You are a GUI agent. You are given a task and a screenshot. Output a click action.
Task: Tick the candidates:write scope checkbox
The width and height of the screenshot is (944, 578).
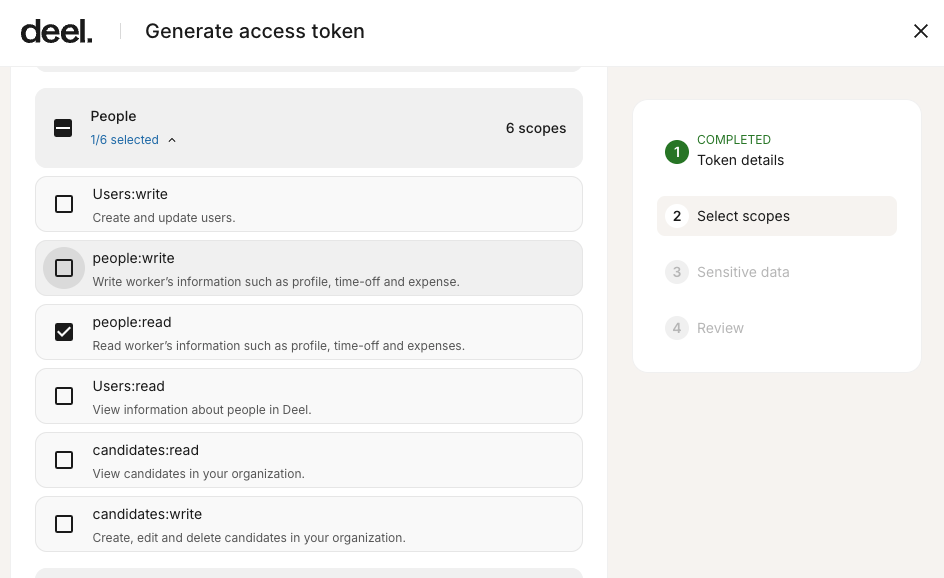[64, 524]
